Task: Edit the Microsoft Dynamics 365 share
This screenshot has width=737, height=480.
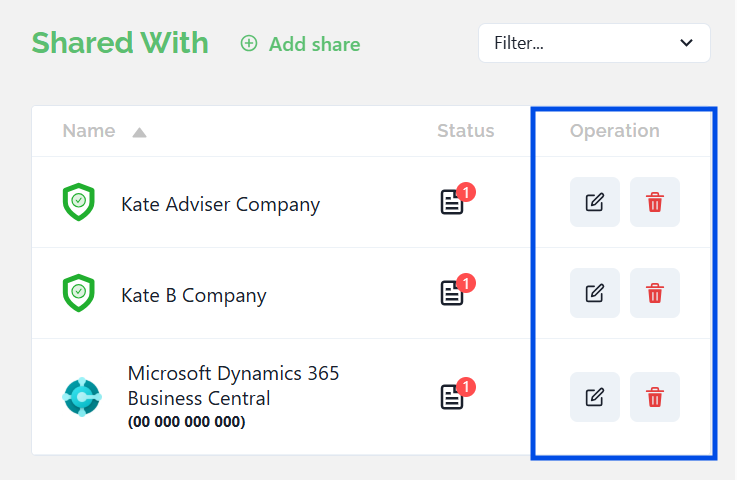Action: 594,397
